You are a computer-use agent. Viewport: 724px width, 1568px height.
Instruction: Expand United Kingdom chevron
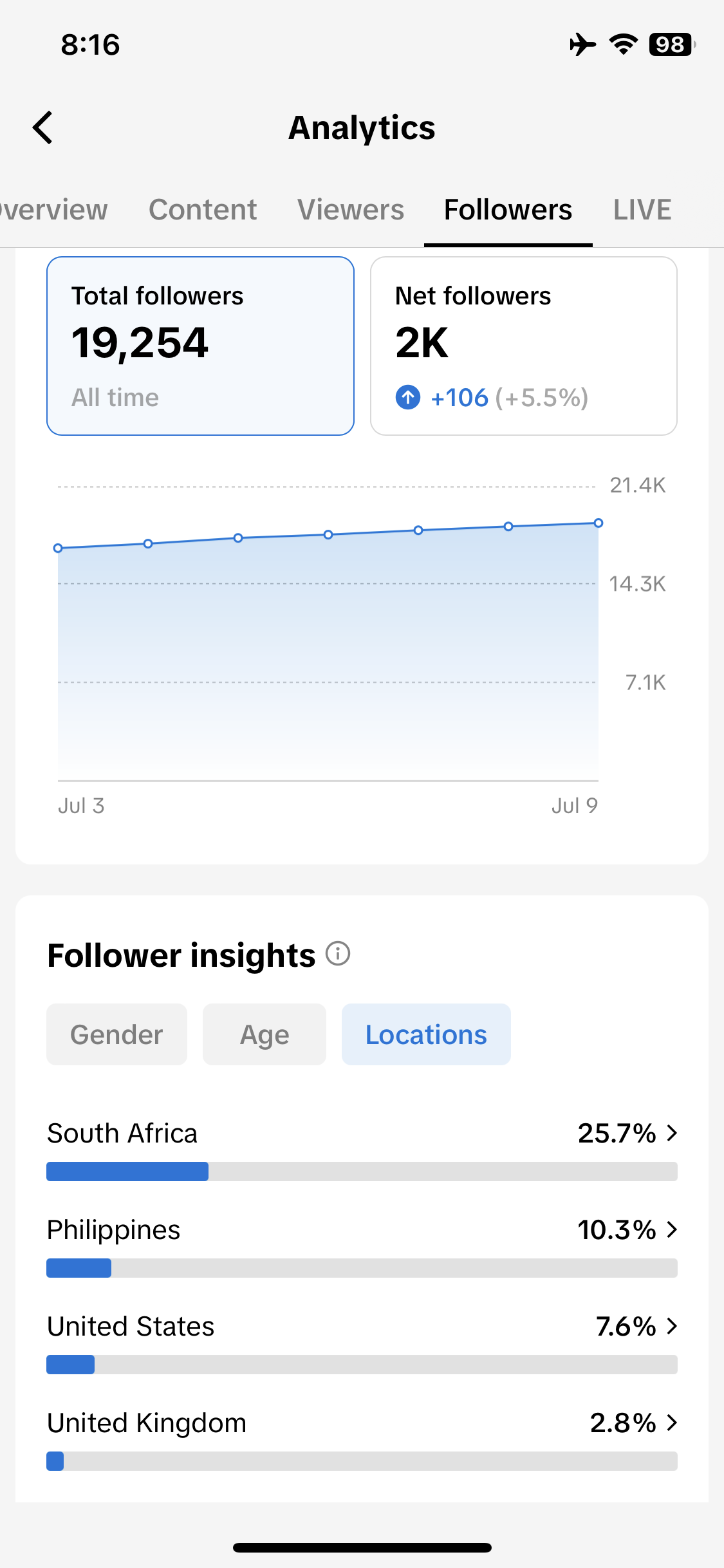(672, 1423)
